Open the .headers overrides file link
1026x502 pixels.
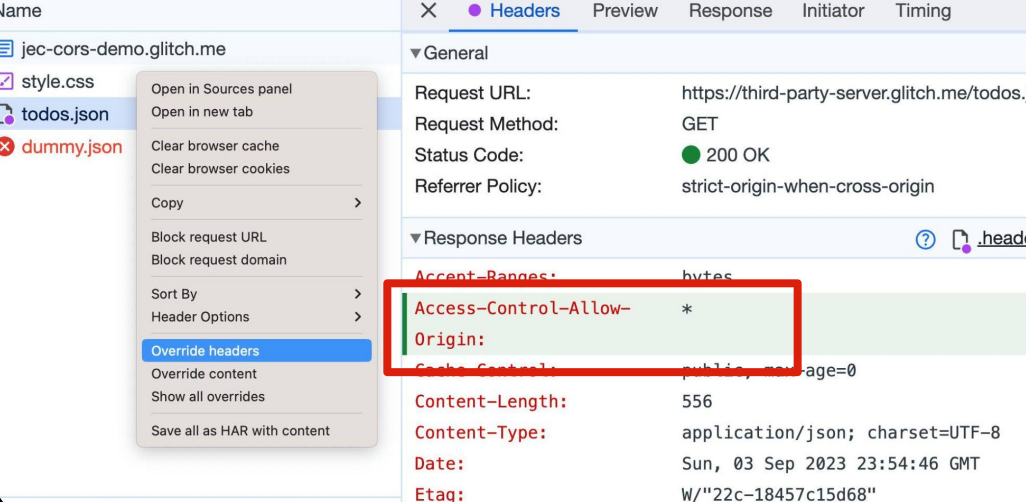pyautogui.click(x=1001, y=239)
